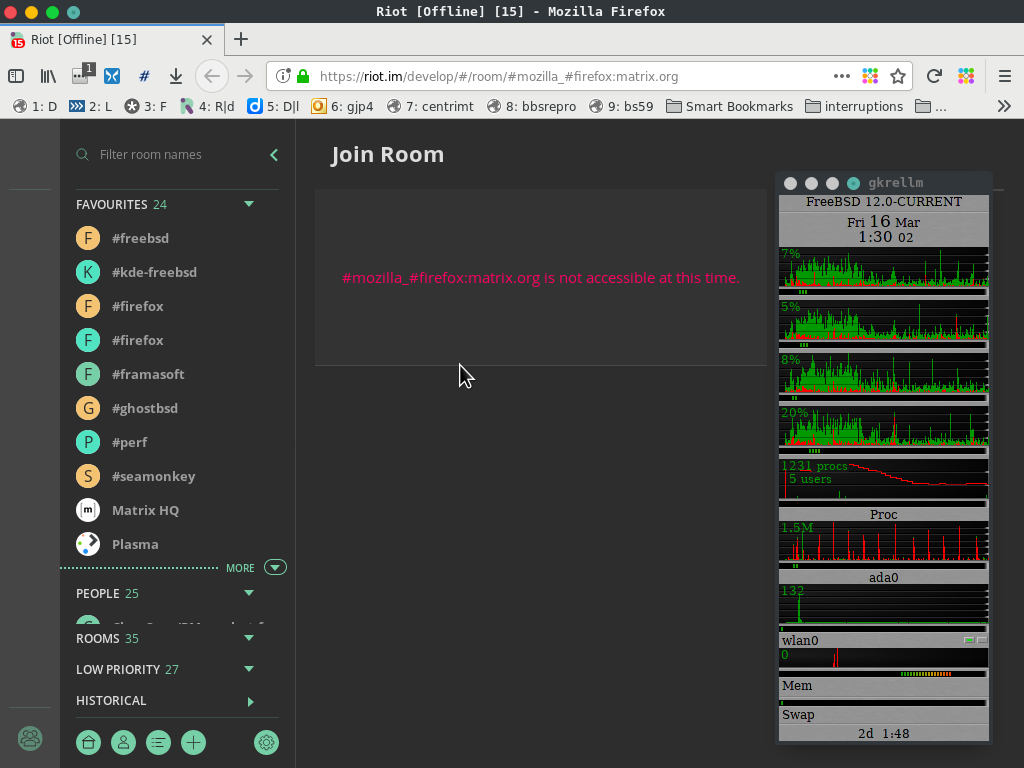Image resolution: width=1024 pixels, height=768 pixels.
Task: Expand MORE in favourites list
Action: click(x=274, y=566)
